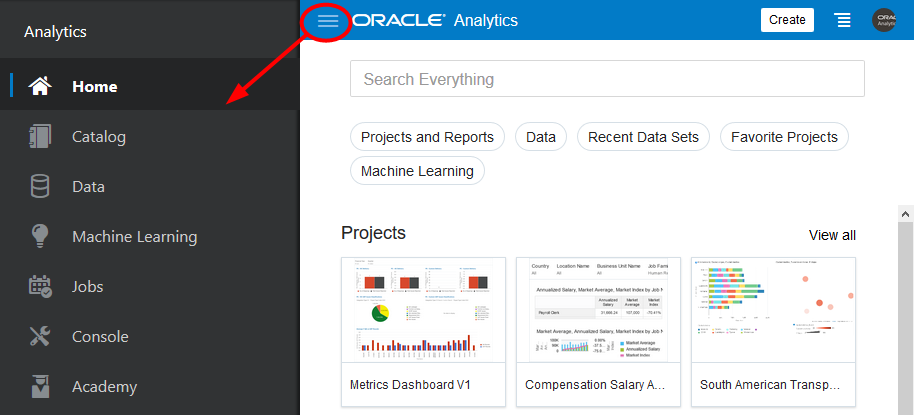
Task: Click the Academy icon
Action: click(40, 386)
